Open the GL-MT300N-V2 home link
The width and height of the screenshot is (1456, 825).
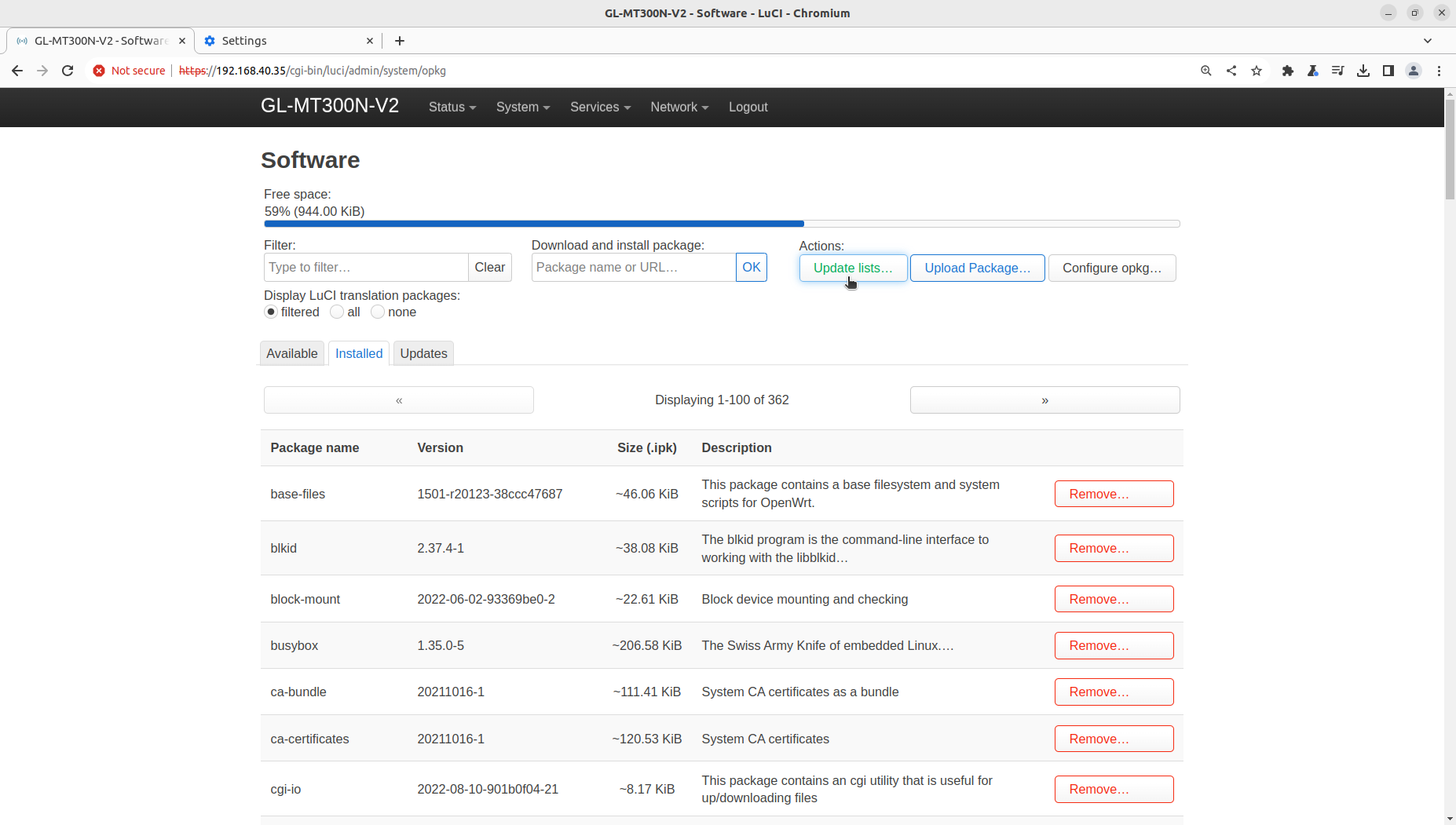(x=330, y=106)
